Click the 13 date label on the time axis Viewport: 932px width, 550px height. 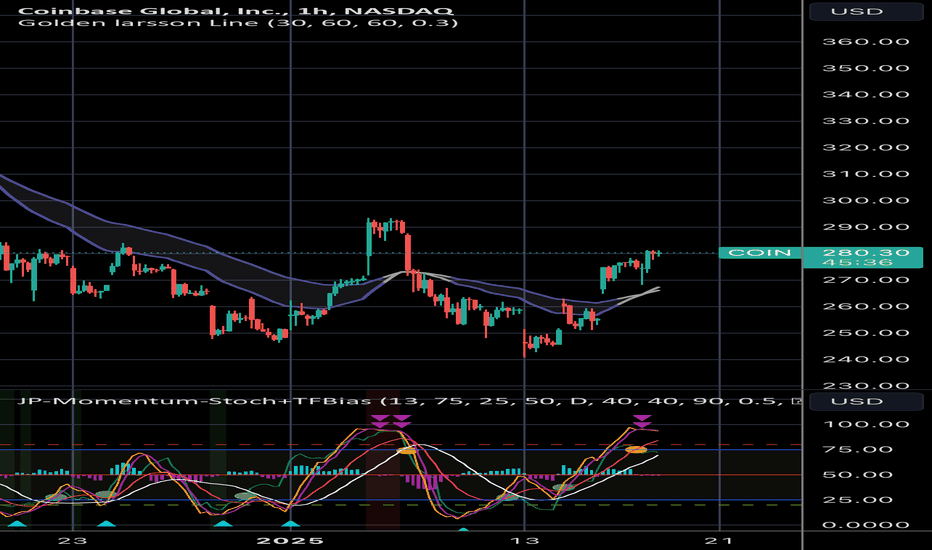[x=525, y=540]
